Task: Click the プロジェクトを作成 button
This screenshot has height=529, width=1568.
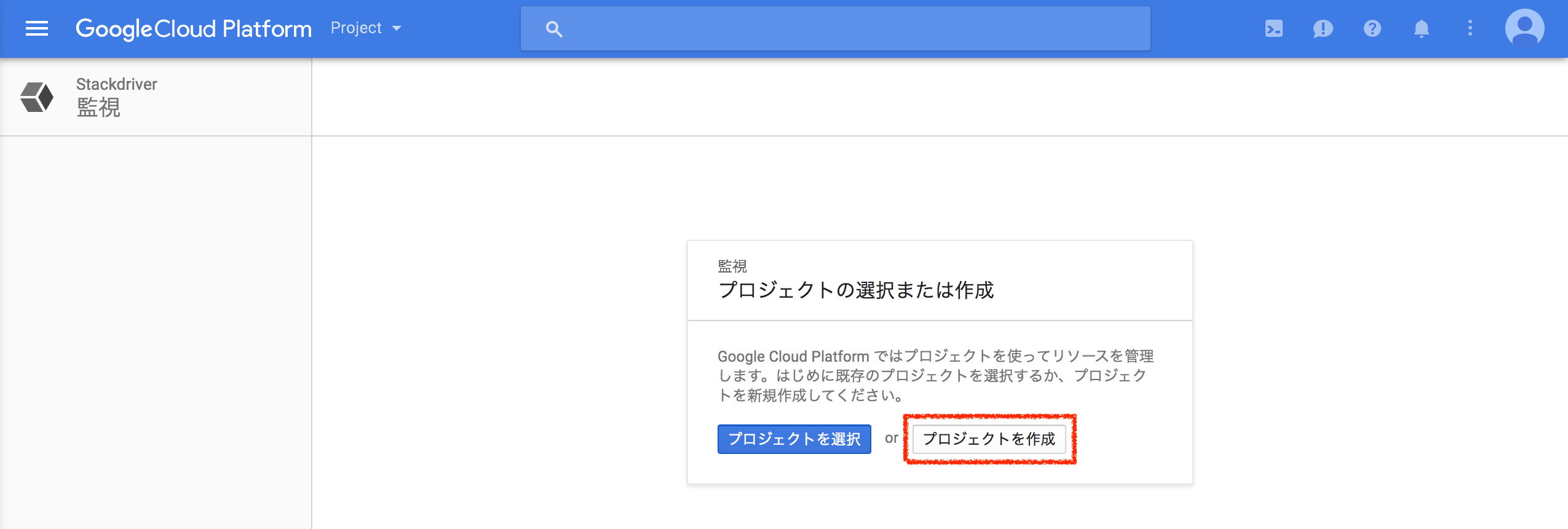Action: [989, 439]
